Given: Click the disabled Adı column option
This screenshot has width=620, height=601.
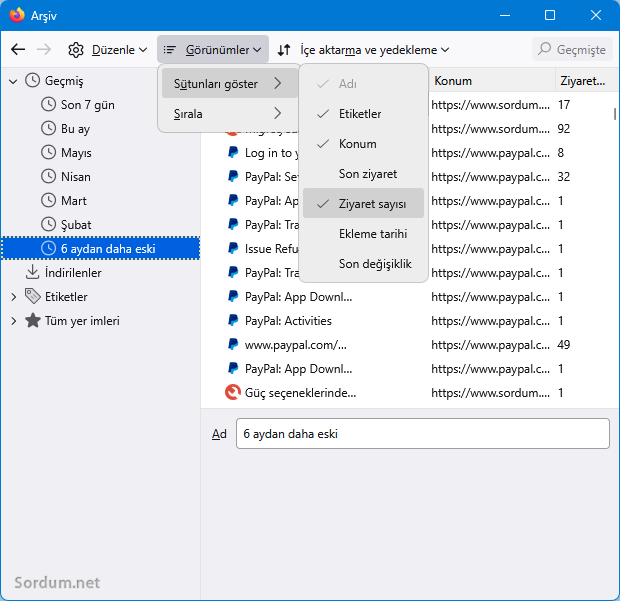Looking at the screenshot, I should coord(363,84).
